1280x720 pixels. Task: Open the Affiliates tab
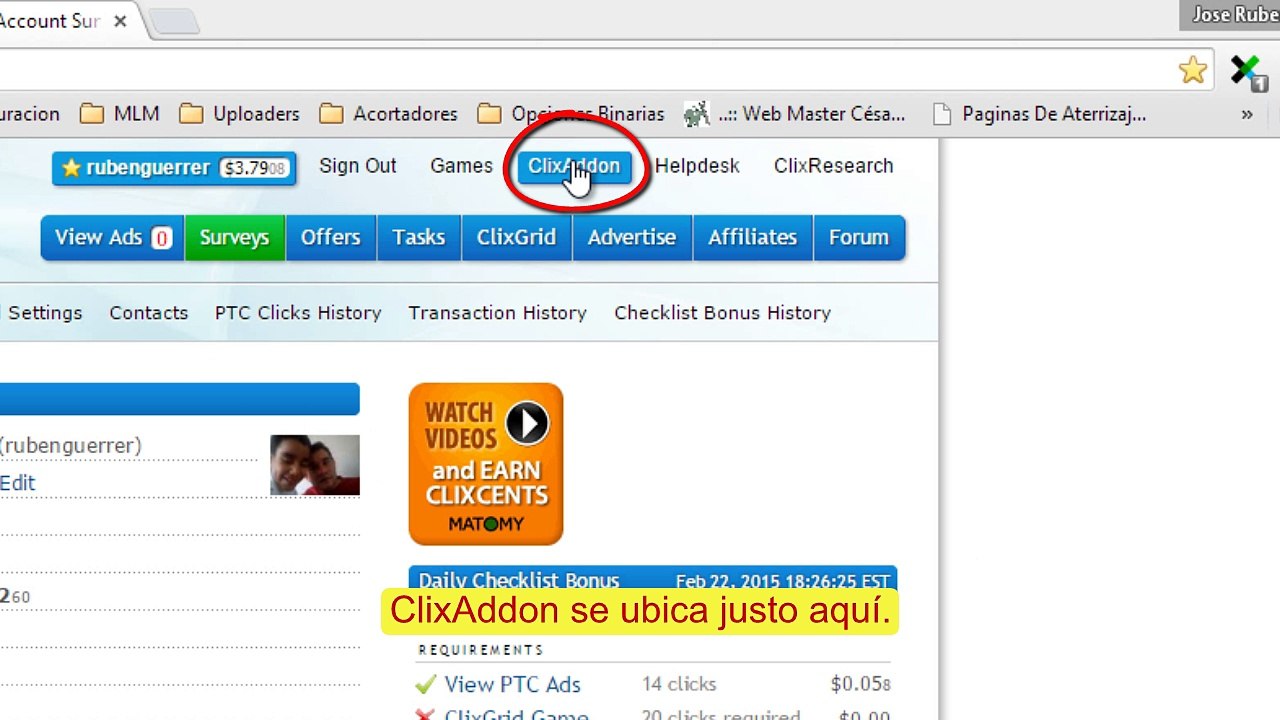[752, 238]
